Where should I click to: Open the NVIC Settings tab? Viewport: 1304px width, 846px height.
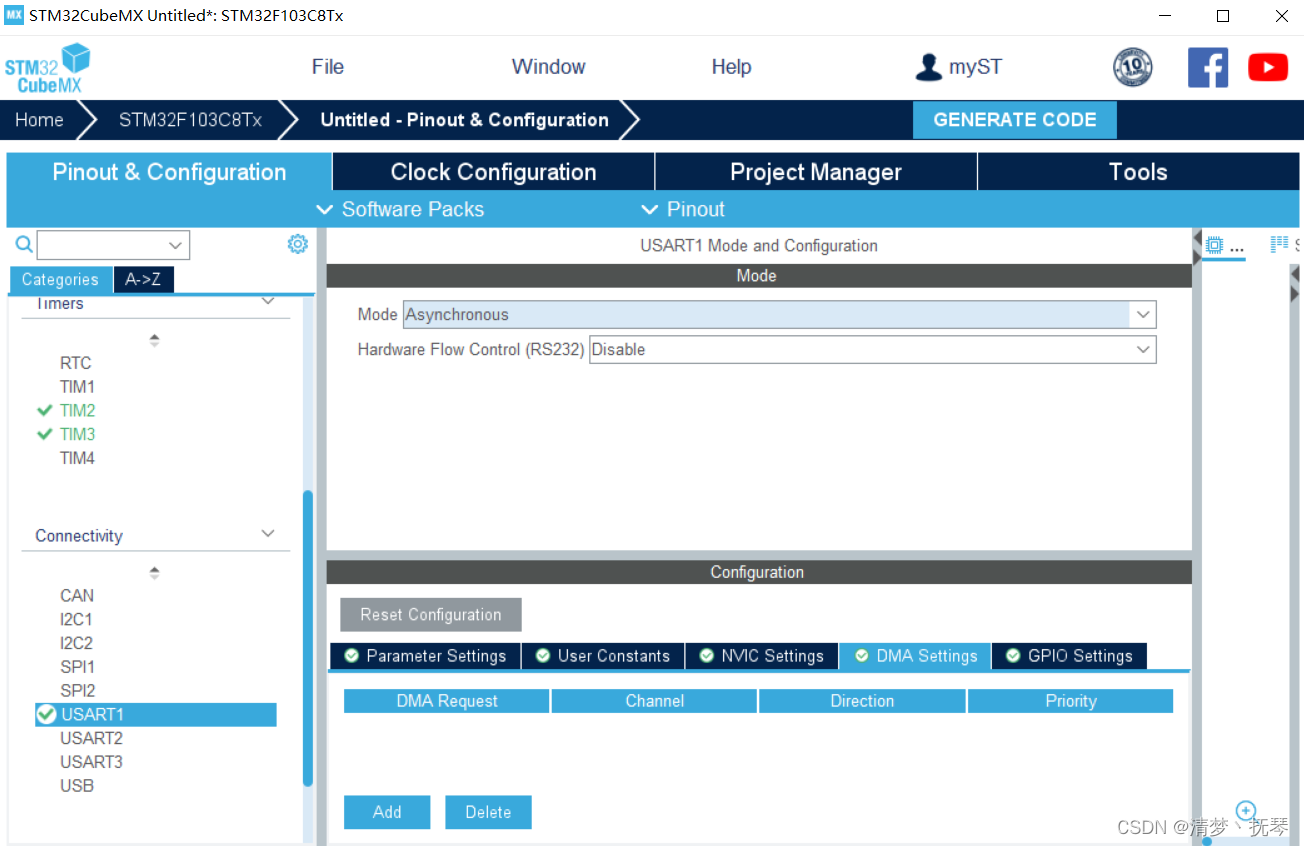pos(762,656)
